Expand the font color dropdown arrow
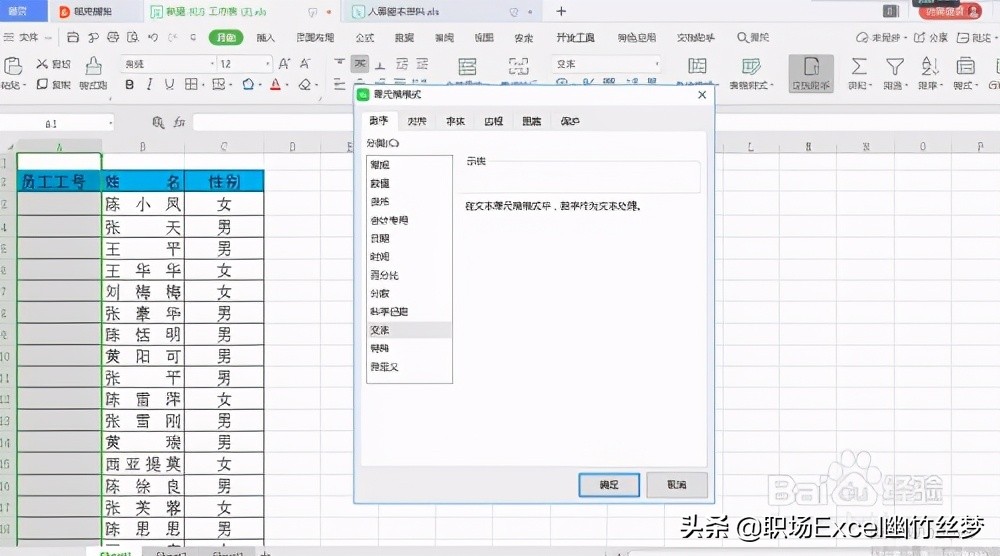This screenshot has width=1000, height=556. click(x=287, y=85)
